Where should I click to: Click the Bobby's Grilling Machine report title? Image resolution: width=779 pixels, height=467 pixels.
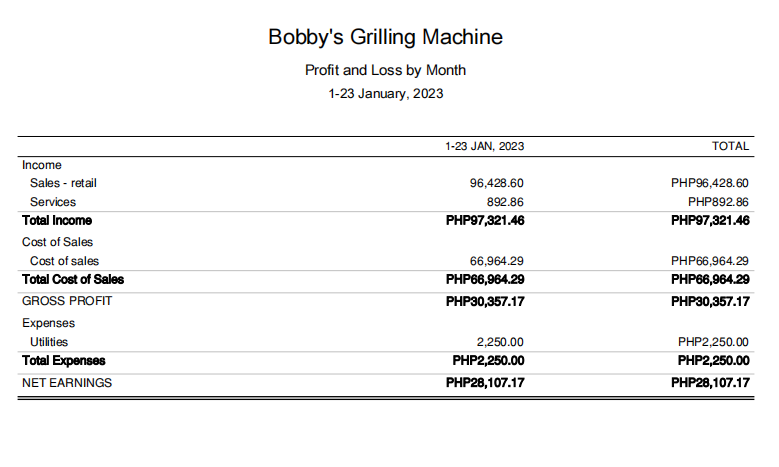click(x=385, y=38)
